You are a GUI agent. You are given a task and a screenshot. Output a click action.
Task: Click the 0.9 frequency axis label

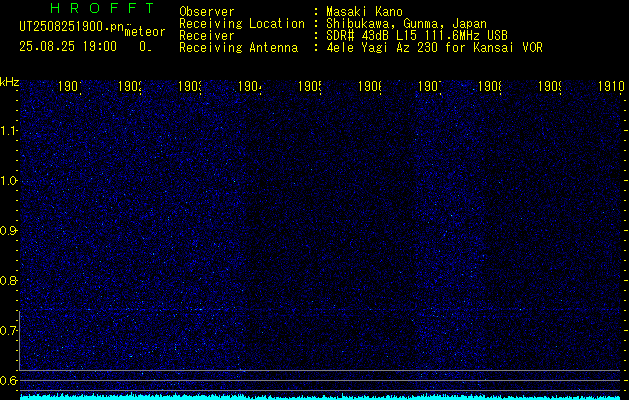pos(8,231)
